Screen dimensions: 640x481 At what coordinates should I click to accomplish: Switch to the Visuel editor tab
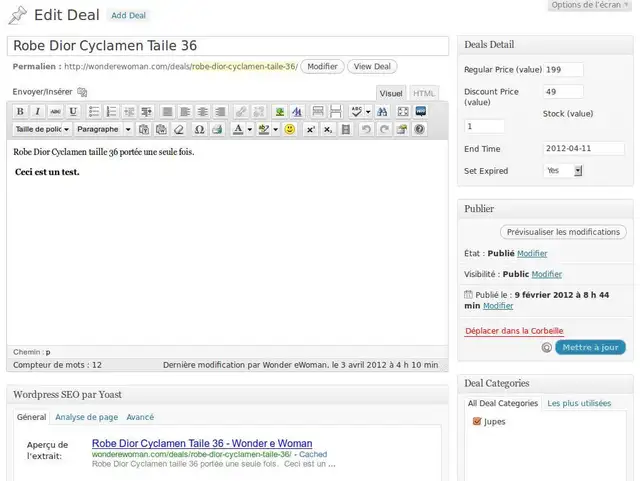pyautogui.click(x=391, y=94)
